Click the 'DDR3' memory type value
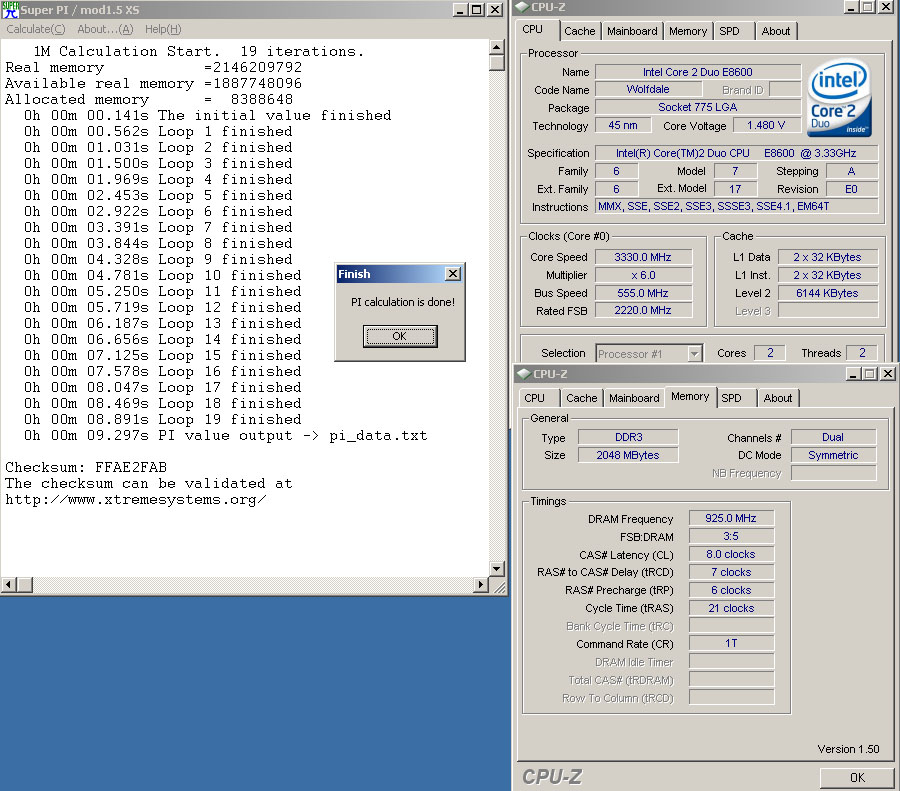 click(629, 437)
